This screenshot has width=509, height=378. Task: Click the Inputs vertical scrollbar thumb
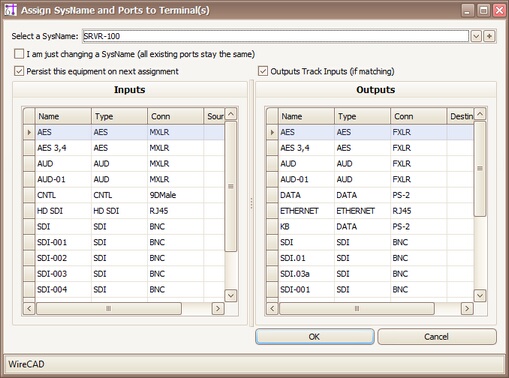(231, 186)
